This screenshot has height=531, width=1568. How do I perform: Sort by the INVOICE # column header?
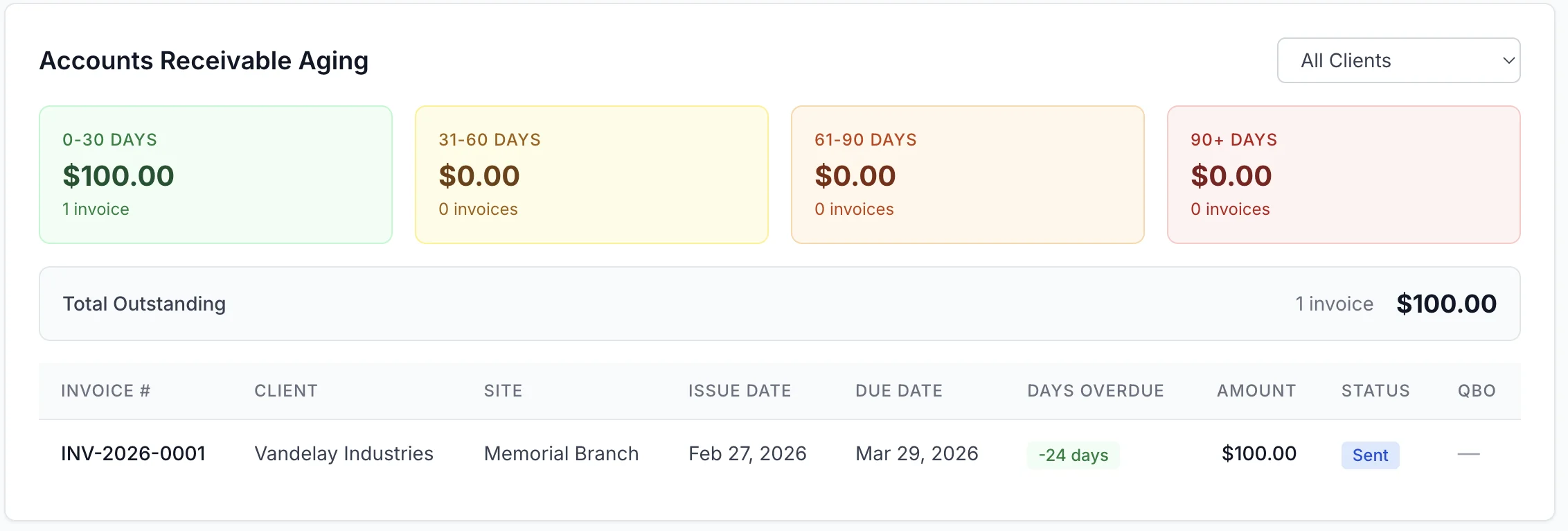105,390
